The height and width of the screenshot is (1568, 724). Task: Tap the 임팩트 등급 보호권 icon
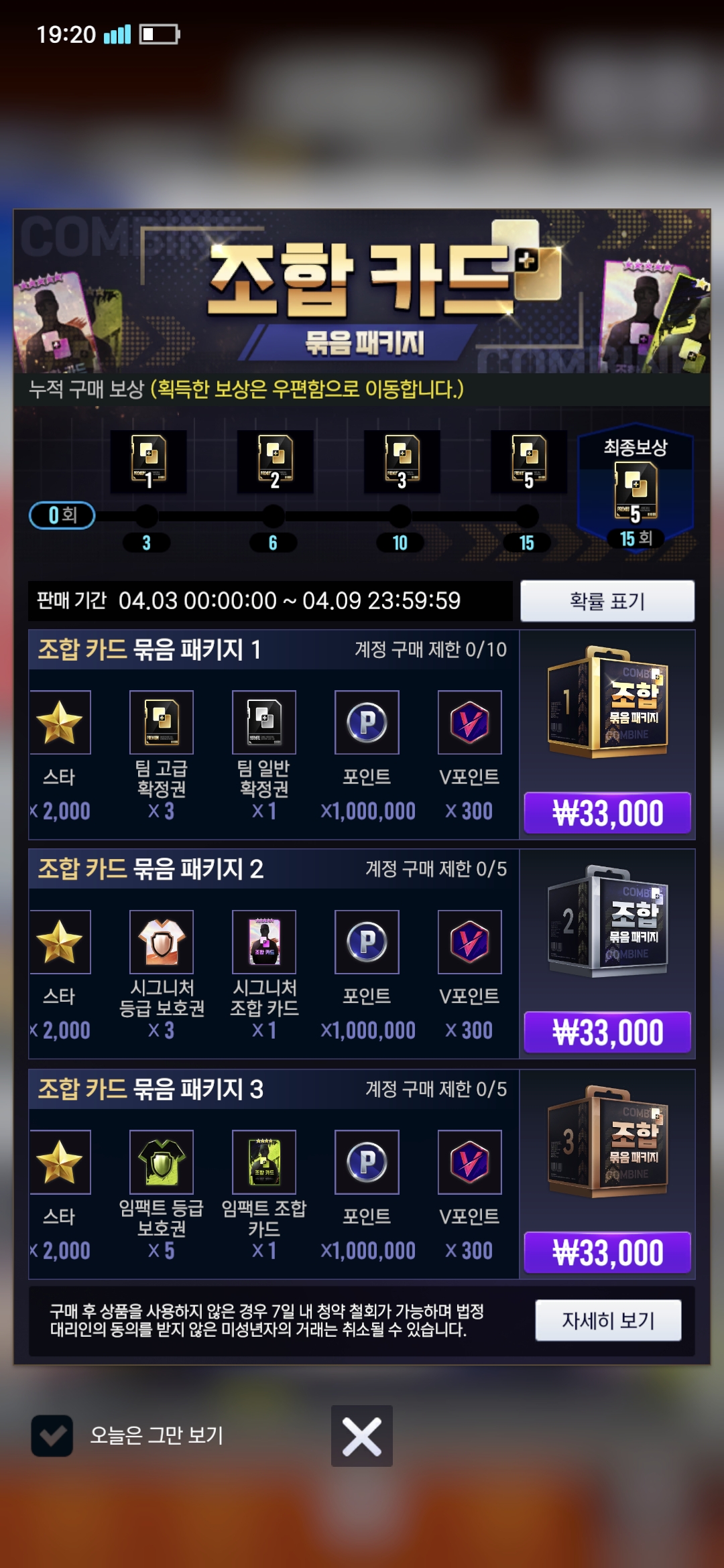[162, 1162]
